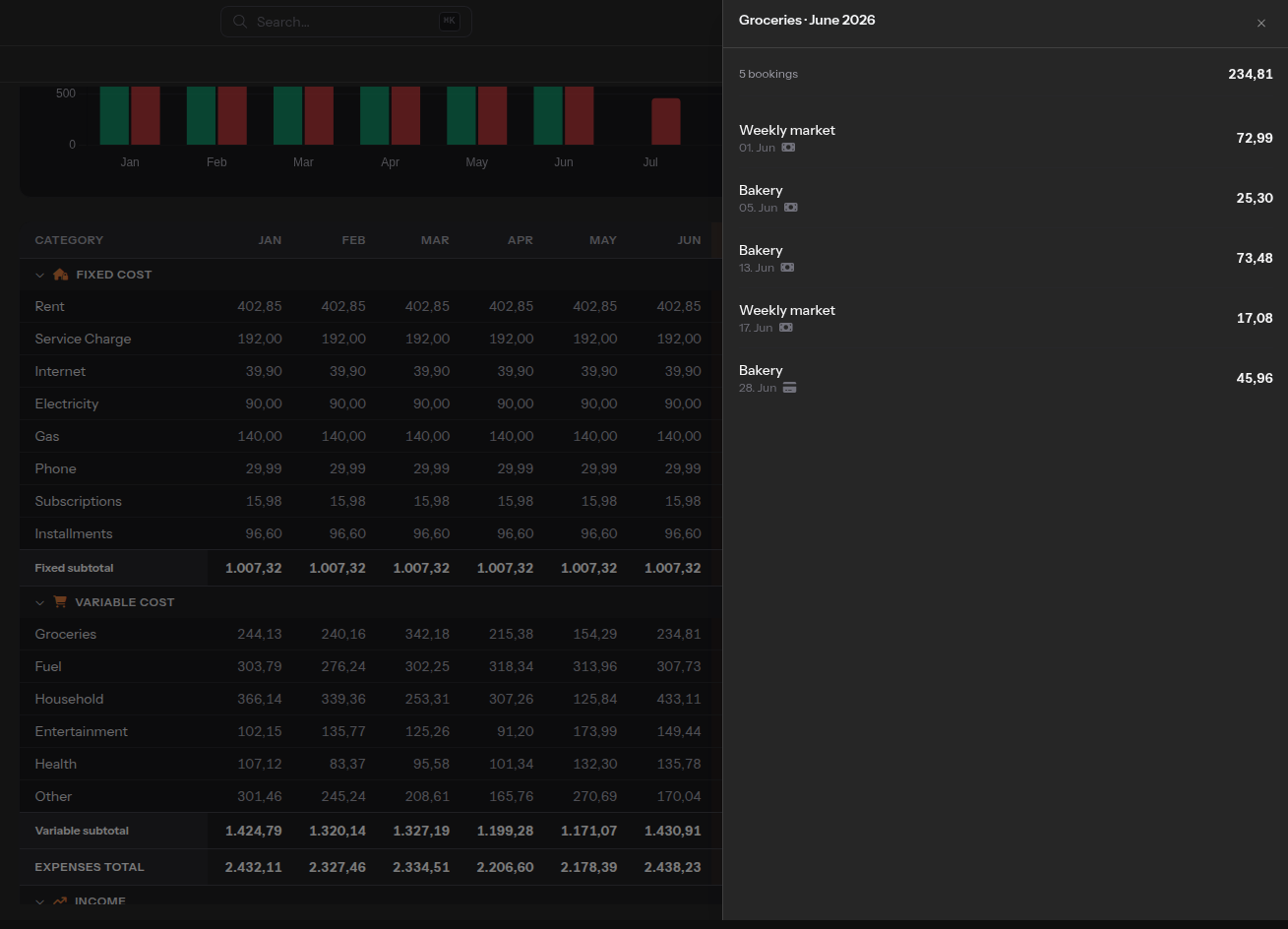Focus the Search input field

click(345, 22)
